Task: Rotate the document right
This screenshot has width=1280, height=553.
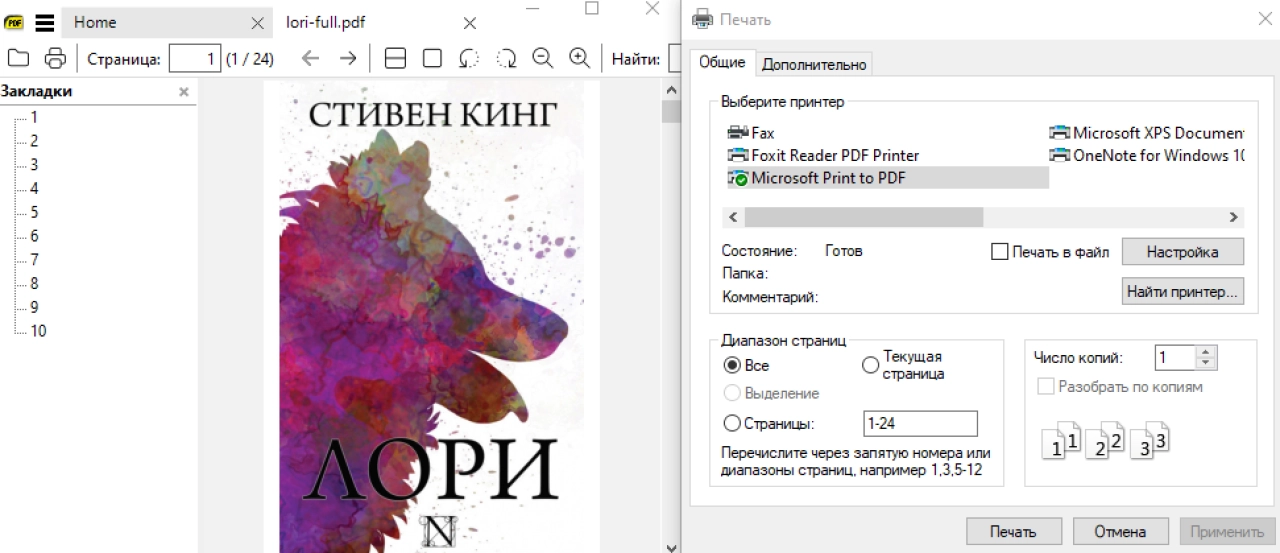Action: point(506,58)
